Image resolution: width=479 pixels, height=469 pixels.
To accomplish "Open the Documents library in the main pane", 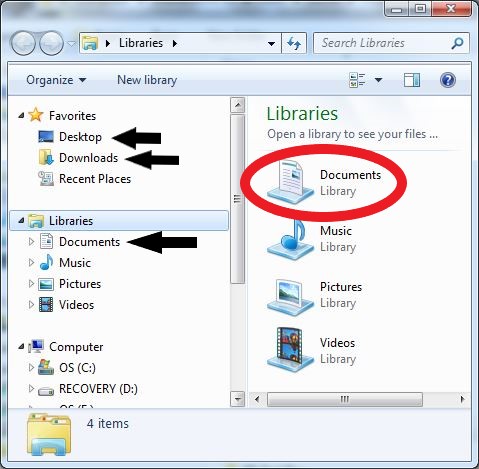I will click(x=324, y=183).
